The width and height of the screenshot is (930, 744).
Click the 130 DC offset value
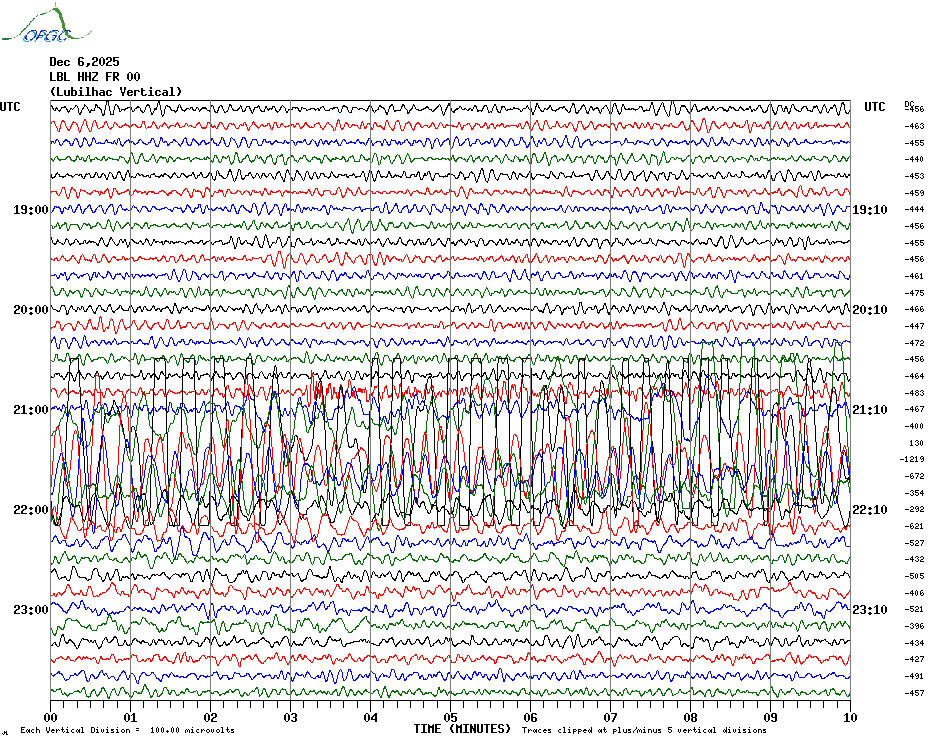(x=915, y=443)
